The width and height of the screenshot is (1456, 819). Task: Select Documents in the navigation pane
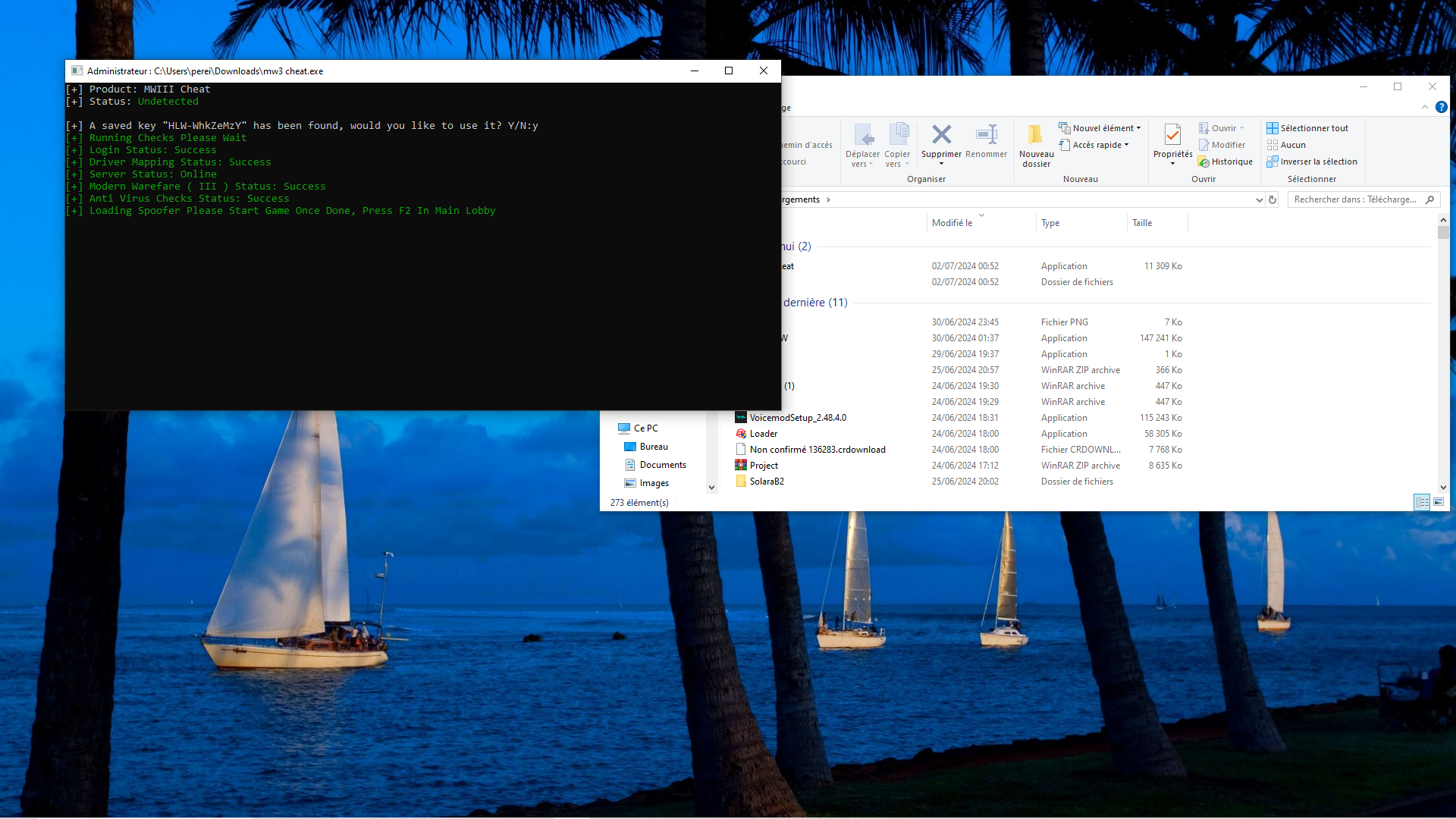coord(662,465)
